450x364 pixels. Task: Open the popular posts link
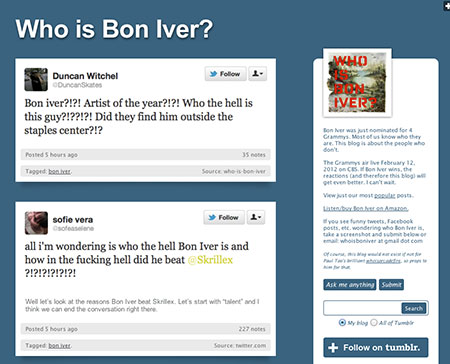pos(385,195)
